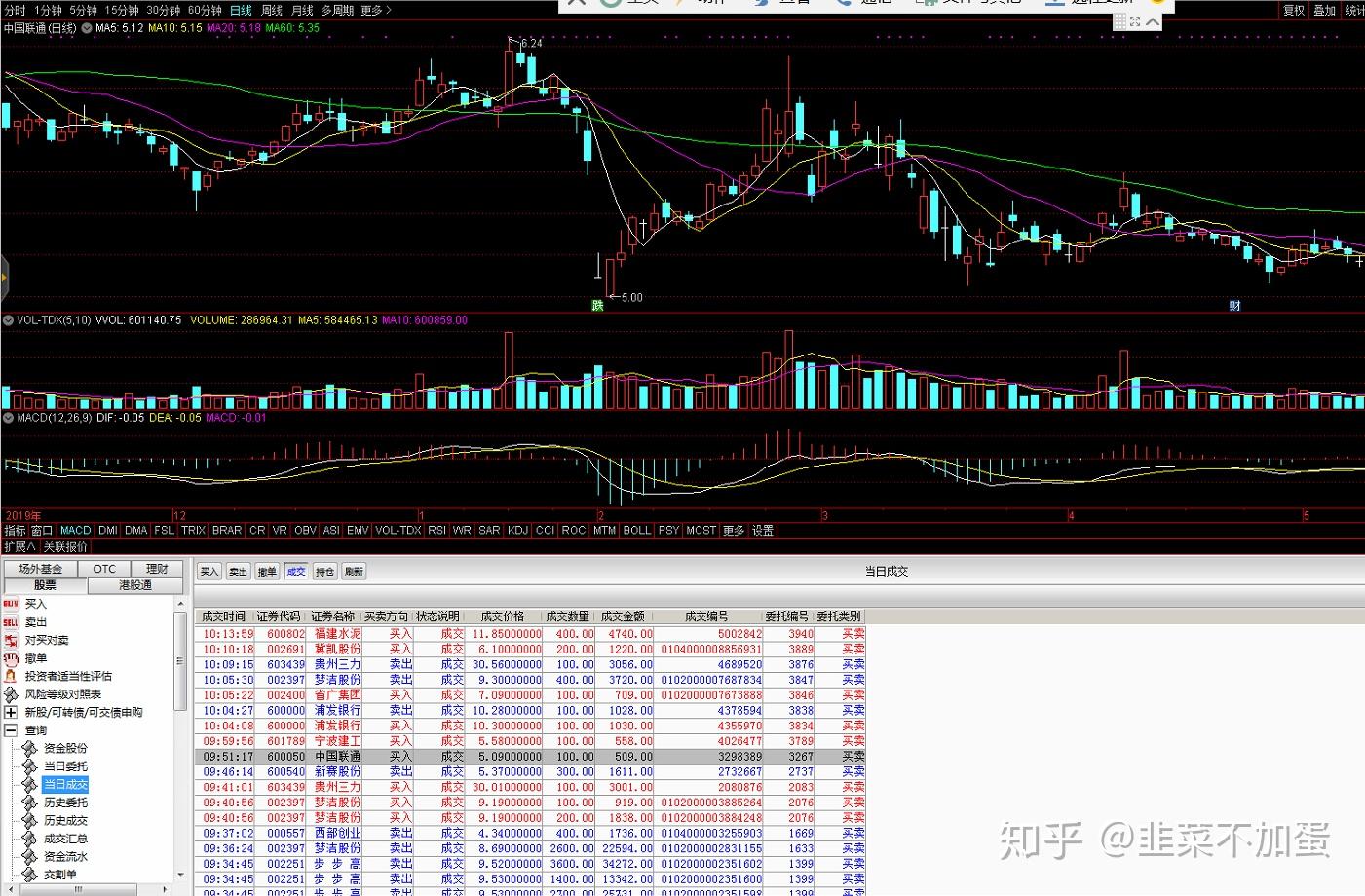Click the SELL icon beside 卖出
This screenshot has width=1365, height=896.
coord(11,622)
